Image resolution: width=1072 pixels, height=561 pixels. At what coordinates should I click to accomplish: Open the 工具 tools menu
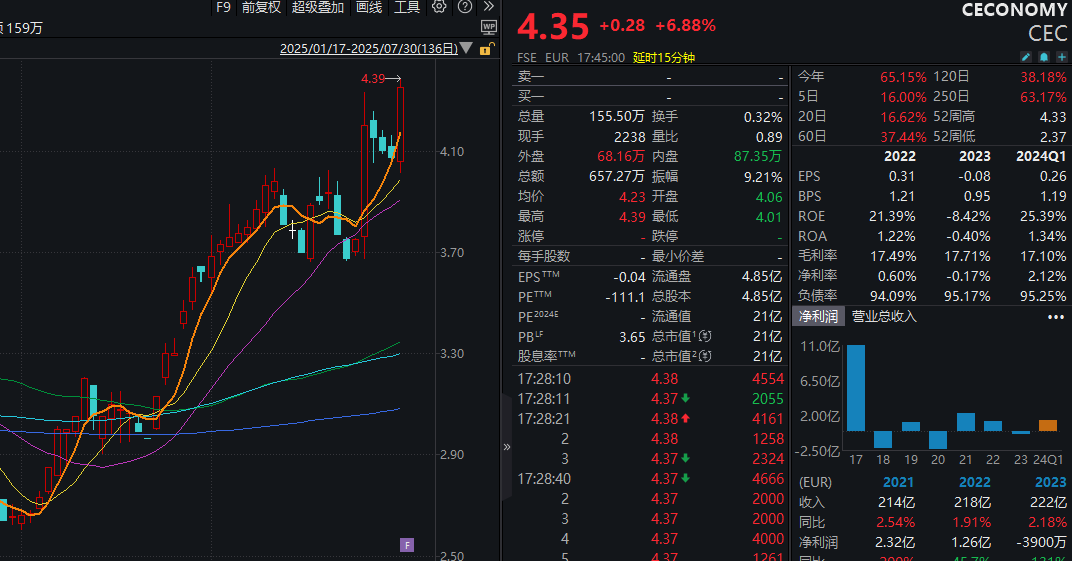(x=407, y=7)
